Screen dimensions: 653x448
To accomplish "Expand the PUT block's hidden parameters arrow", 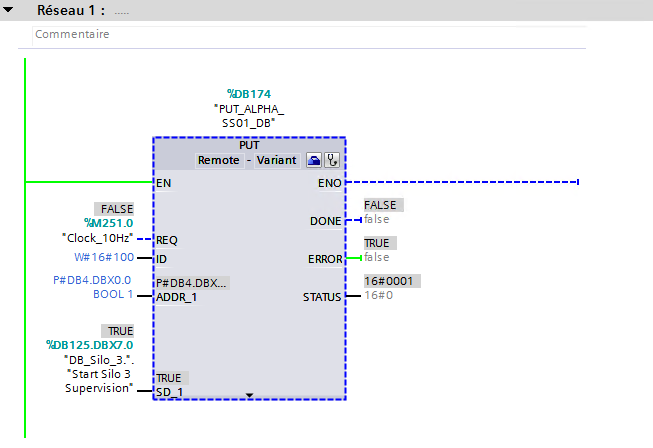I will pos(249,396).
